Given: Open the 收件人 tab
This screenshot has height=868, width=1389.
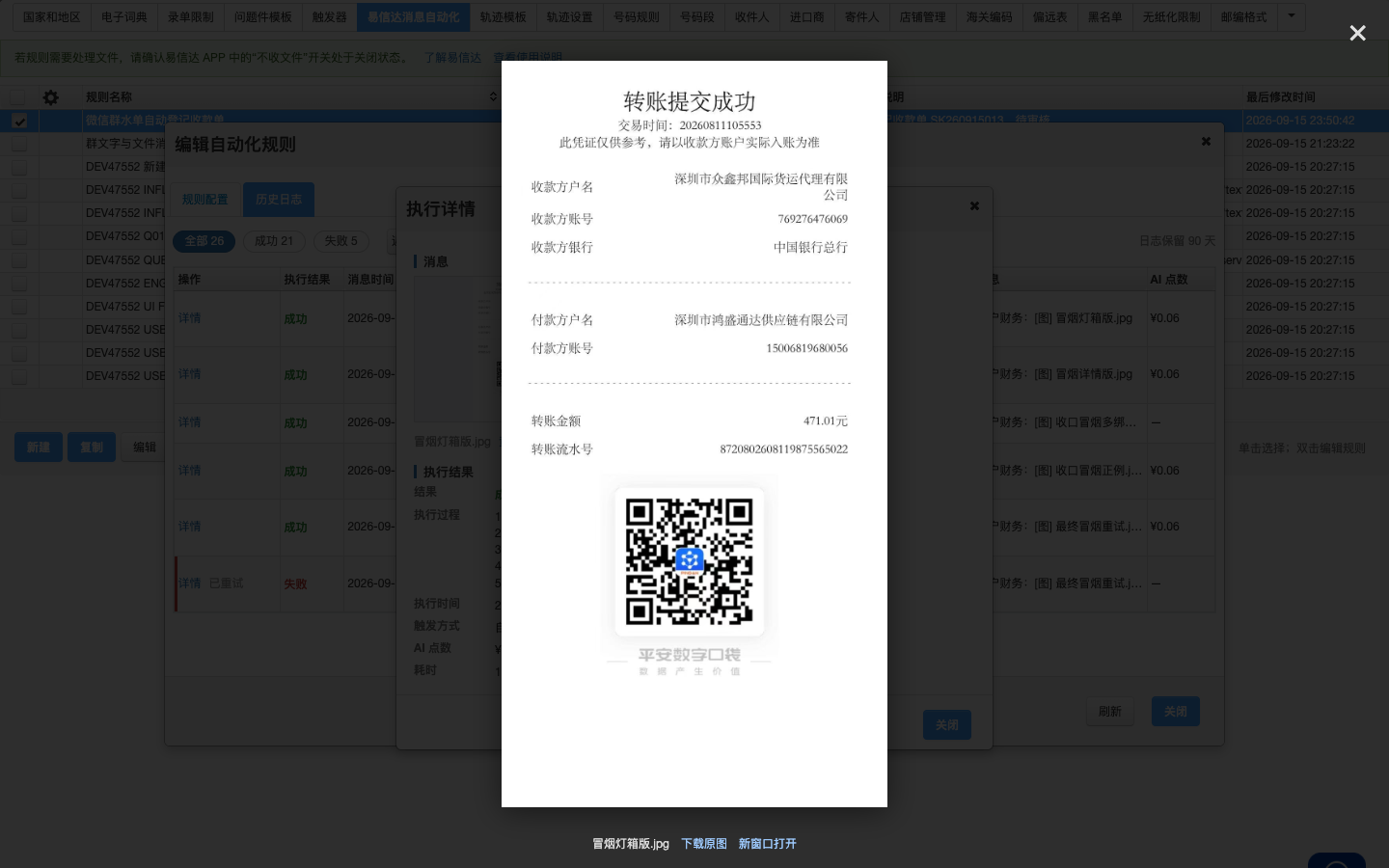Looking at the screenshot, I should [752, 17].
